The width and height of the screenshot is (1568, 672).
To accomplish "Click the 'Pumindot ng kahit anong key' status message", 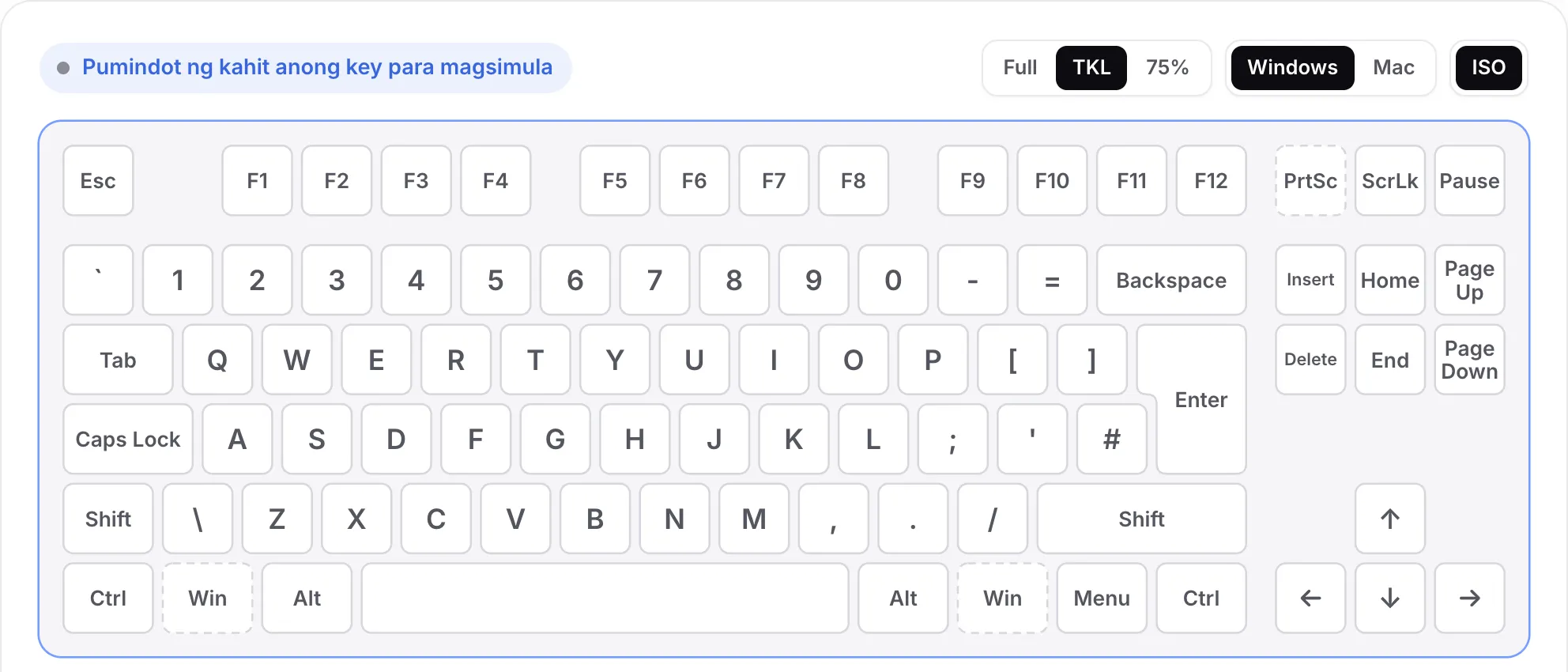I will pyautogui.click(x=305, y=67).
